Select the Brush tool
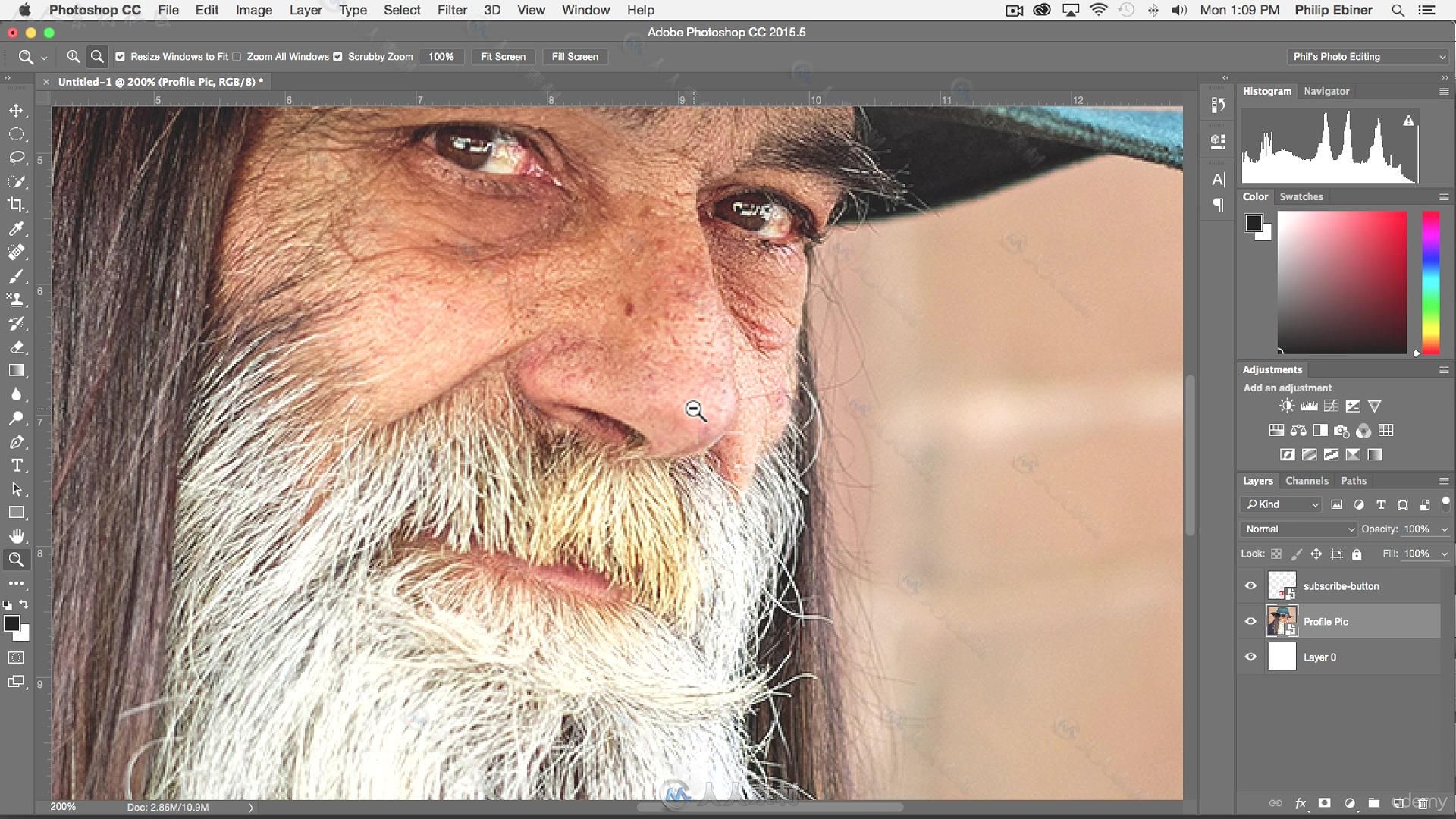The image size is (1456, 819). click(16, 276)
